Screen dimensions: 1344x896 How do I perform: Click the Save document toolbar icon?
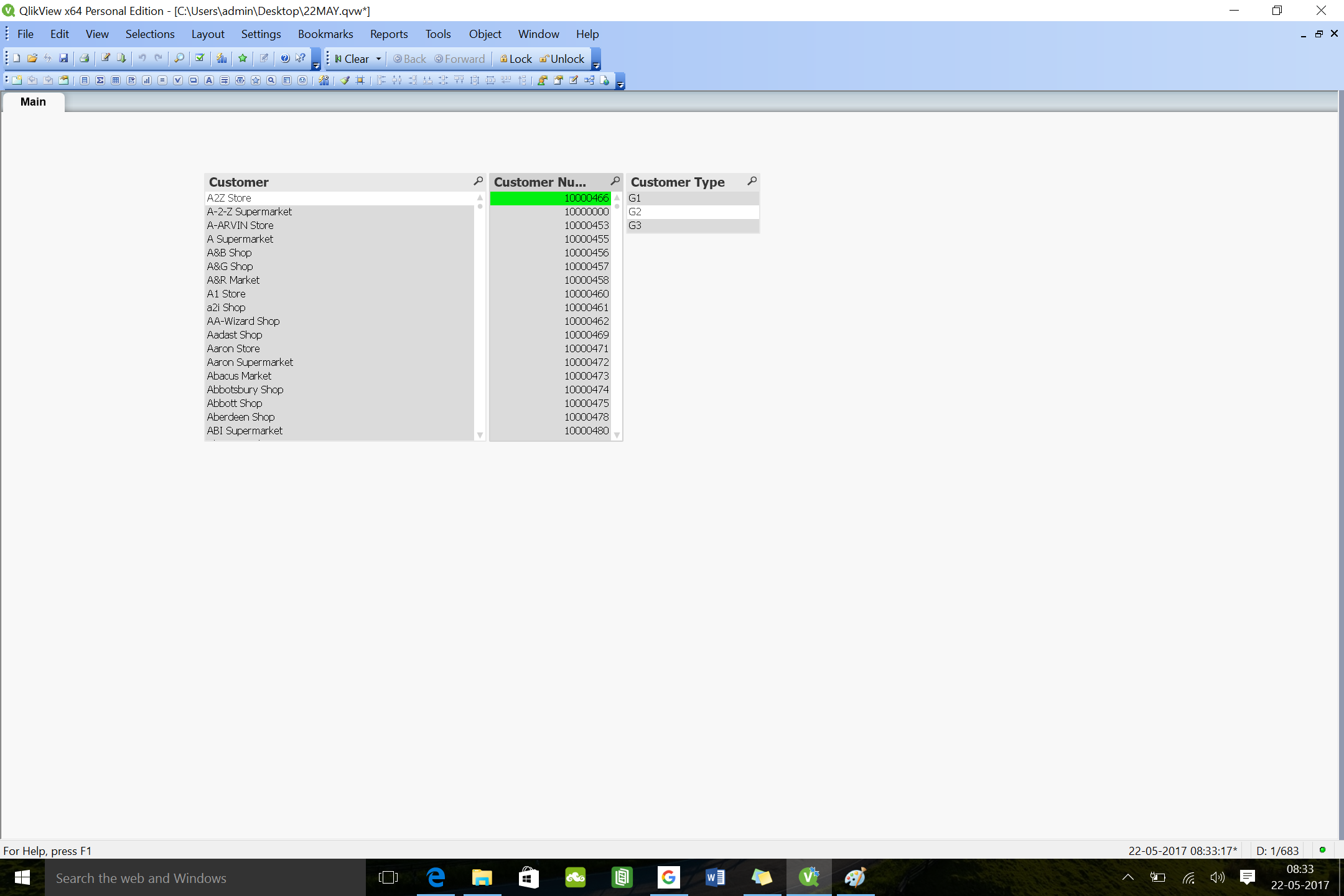click(63, 58)
